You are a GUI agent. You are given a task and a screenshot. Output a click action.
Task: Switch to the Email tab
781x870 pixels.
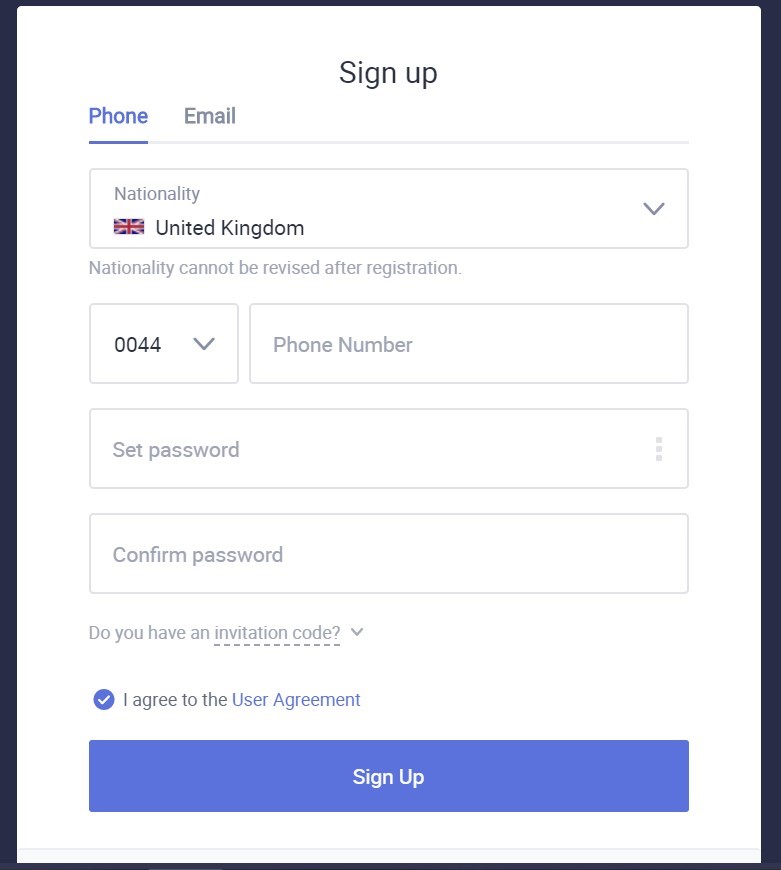tap(210, 116)
